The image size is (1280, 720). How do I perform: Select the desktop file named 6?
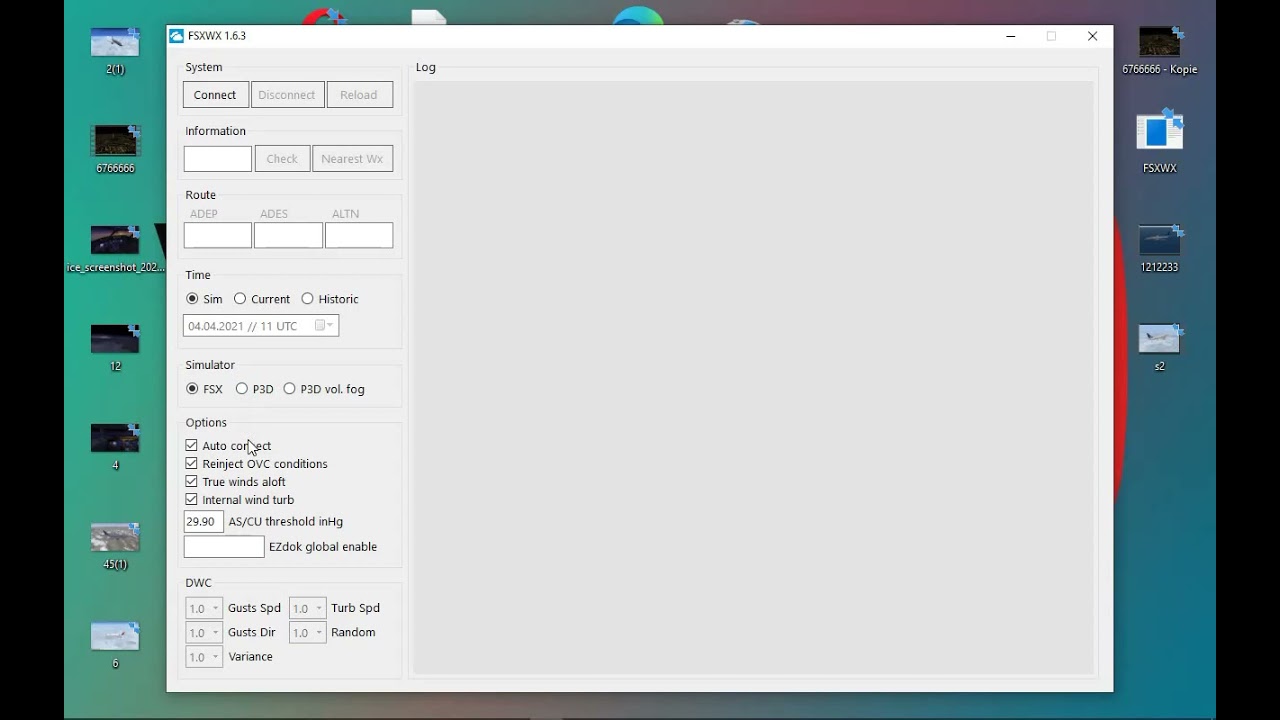point(115,644)
